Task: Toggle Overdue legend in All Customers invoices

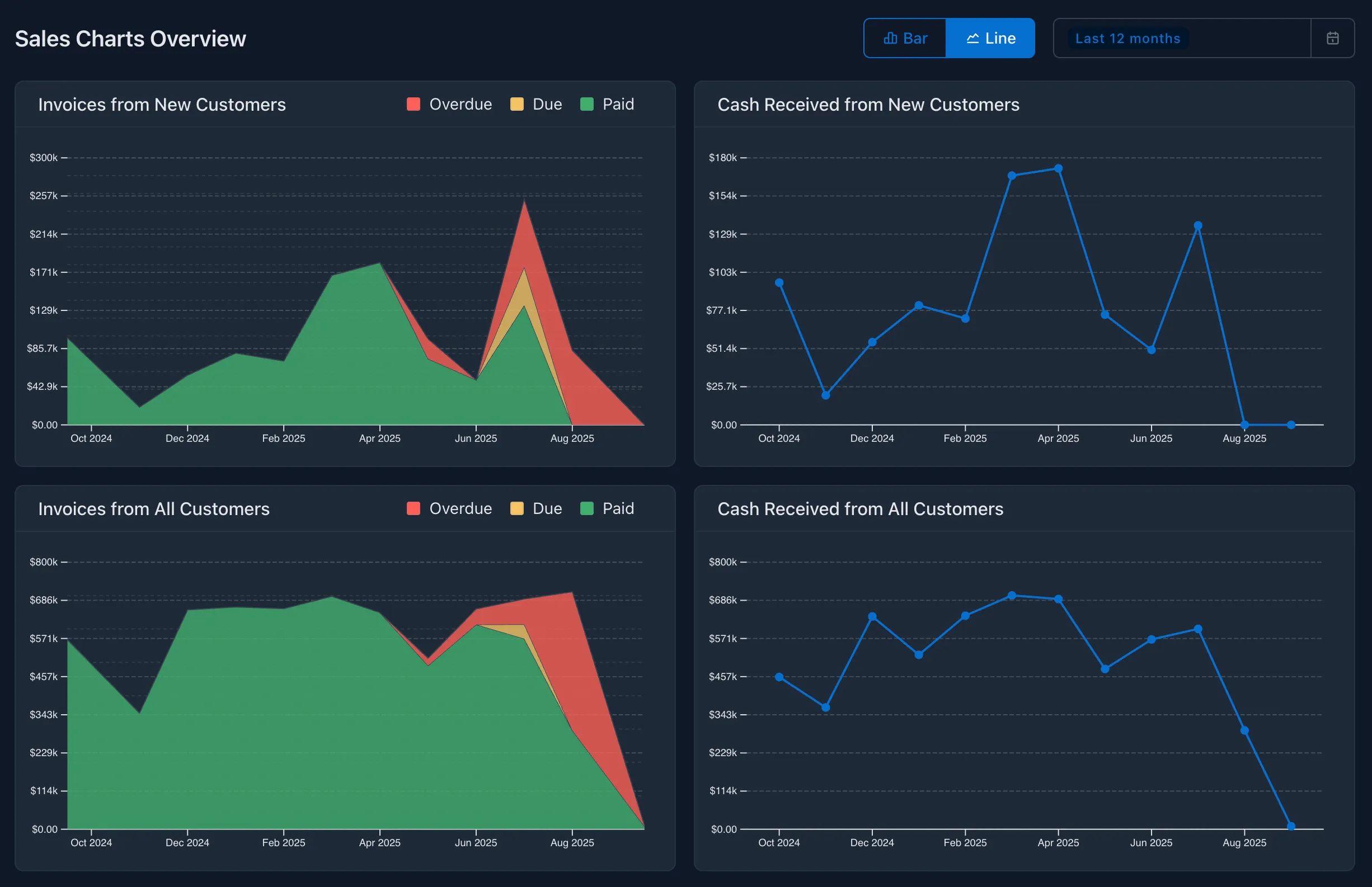Action: point(449,508)
